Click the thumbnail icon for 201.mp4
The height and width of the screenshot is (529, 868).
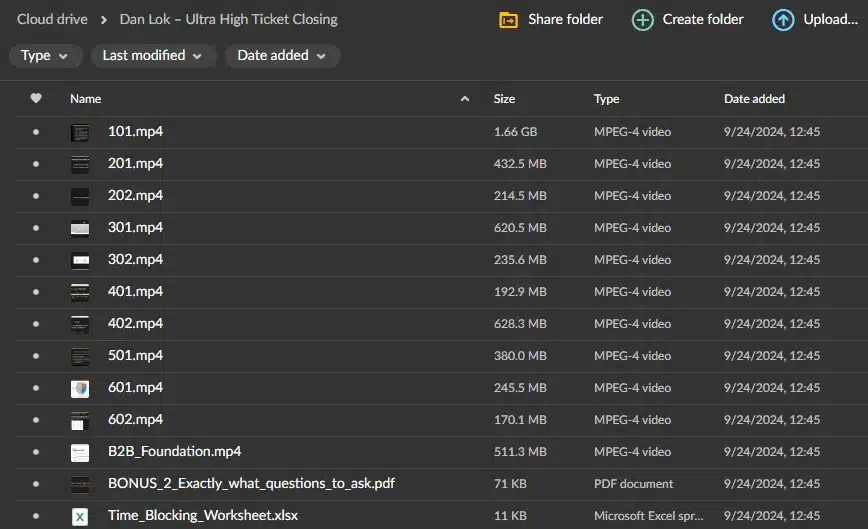tap(80, 164)
